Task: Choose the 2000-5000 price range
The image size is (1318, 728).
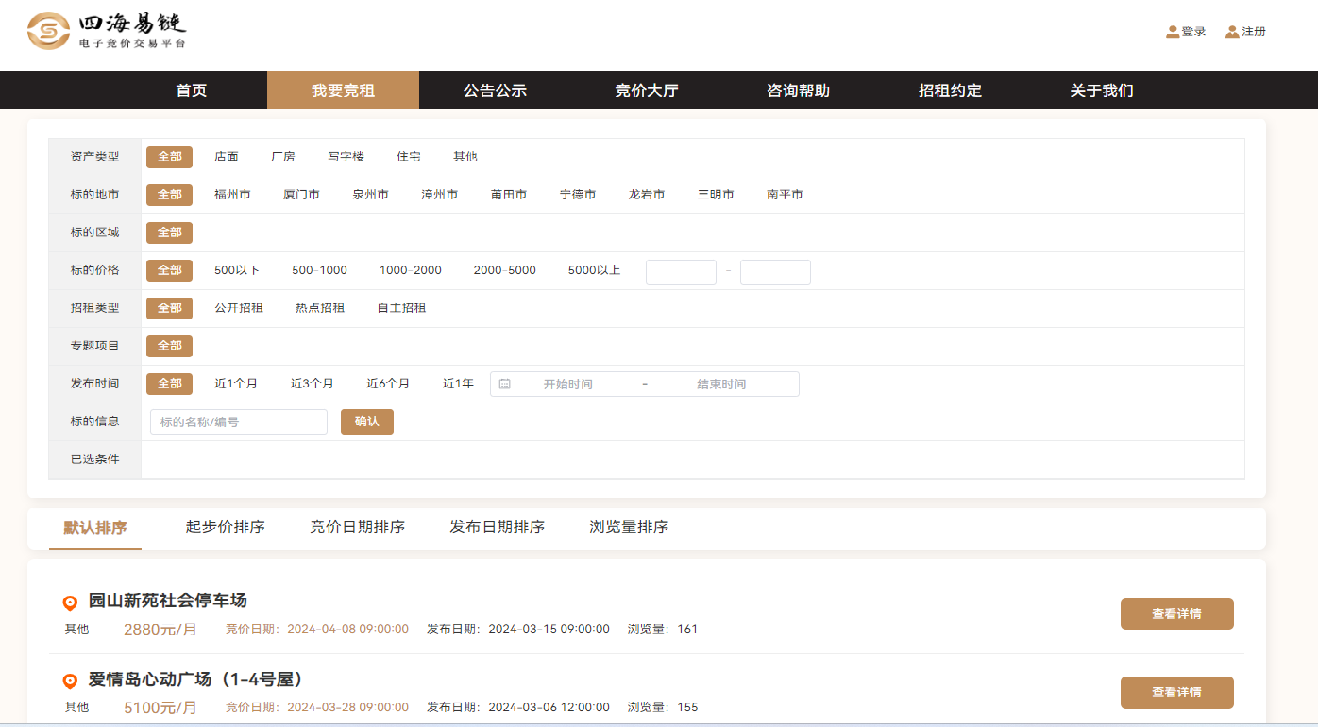Action: [x=504, y=271]
